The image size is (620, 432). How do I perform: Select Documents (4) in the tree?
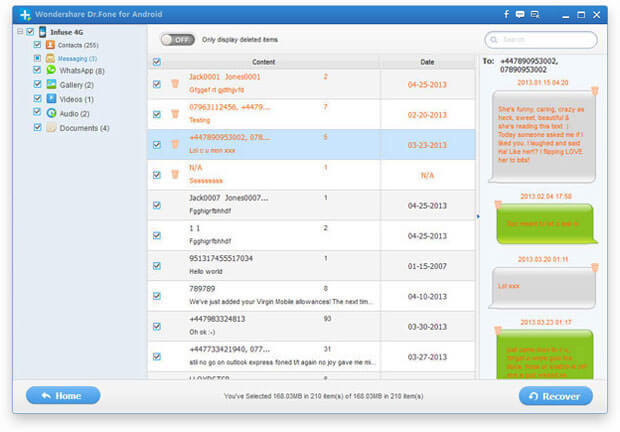point(85,128)
